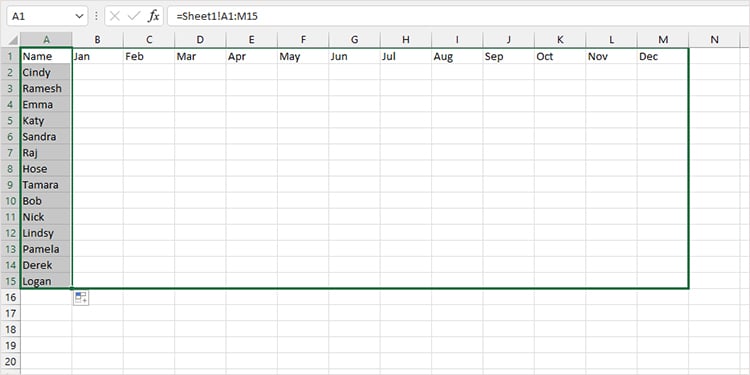Click the cell containing Nick
This screenshot has height=375, width=750.
[x=46, y=217]
